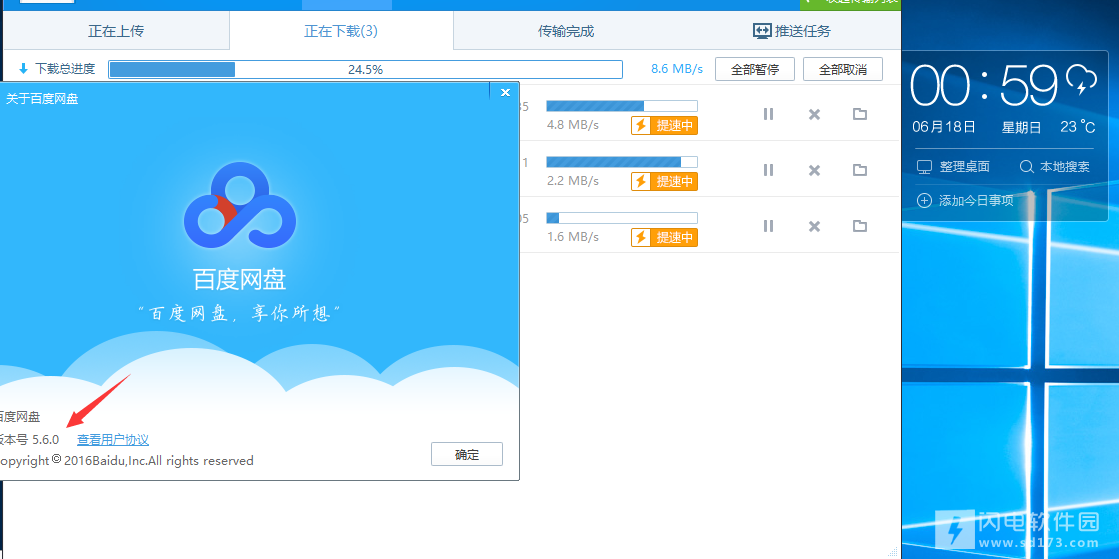The width and height of the screenshot is (1119, 559).
Task: Click the version number 5.6.0 text
Action: pyautogui.click(x=46, y=440)
